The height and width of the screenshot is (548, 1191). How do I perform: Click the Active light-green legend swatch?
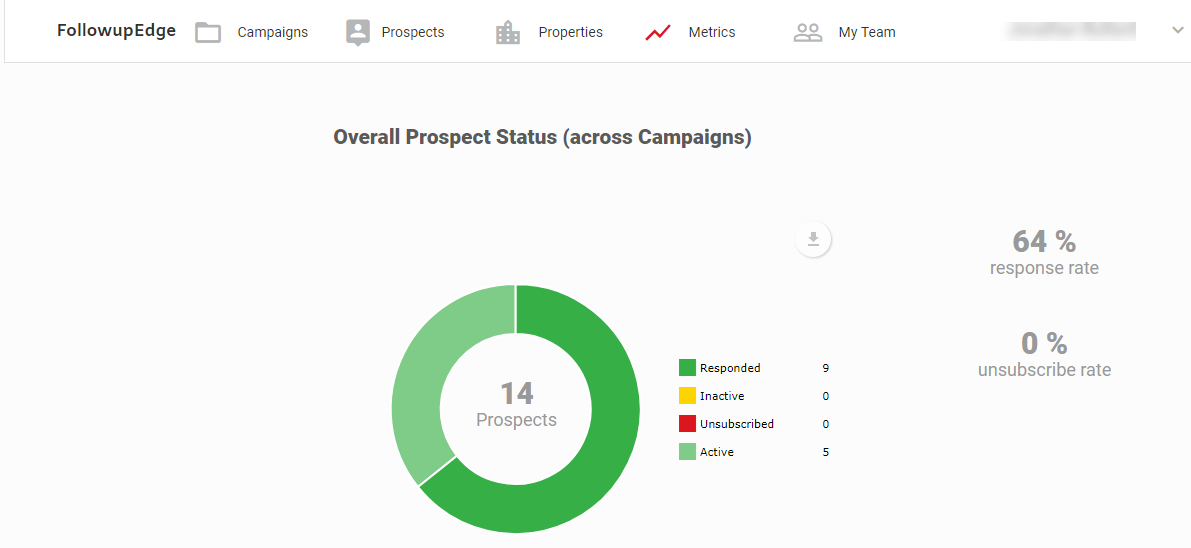[687, 452]
